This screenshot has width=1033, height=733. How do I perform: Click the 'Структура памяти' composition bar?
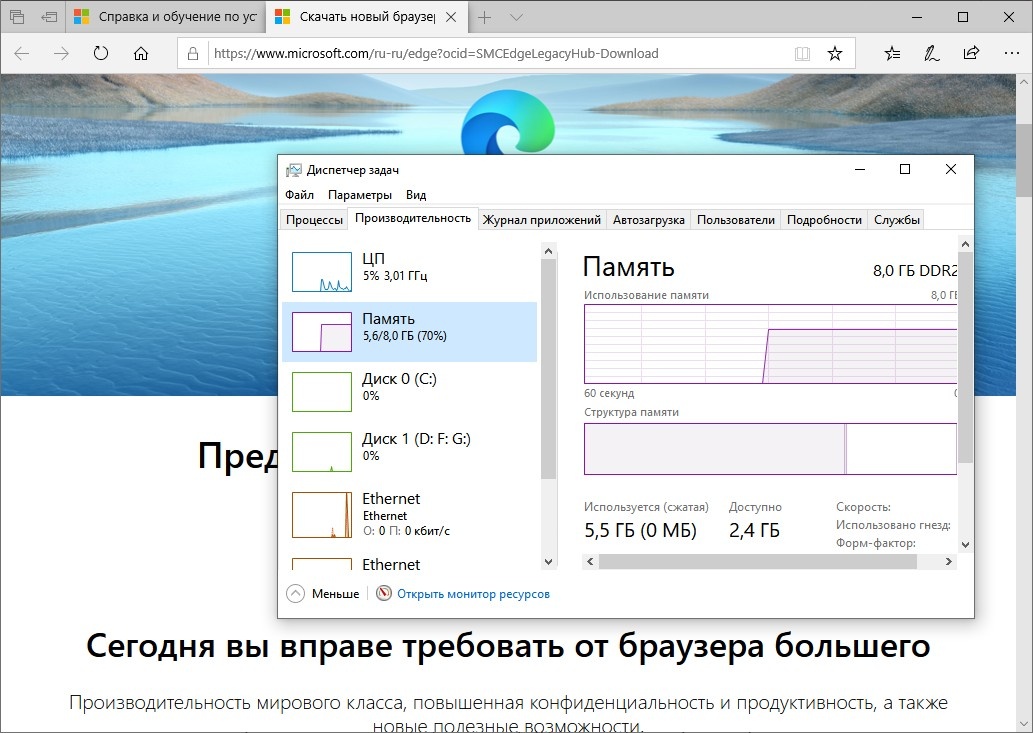point(770,448)
